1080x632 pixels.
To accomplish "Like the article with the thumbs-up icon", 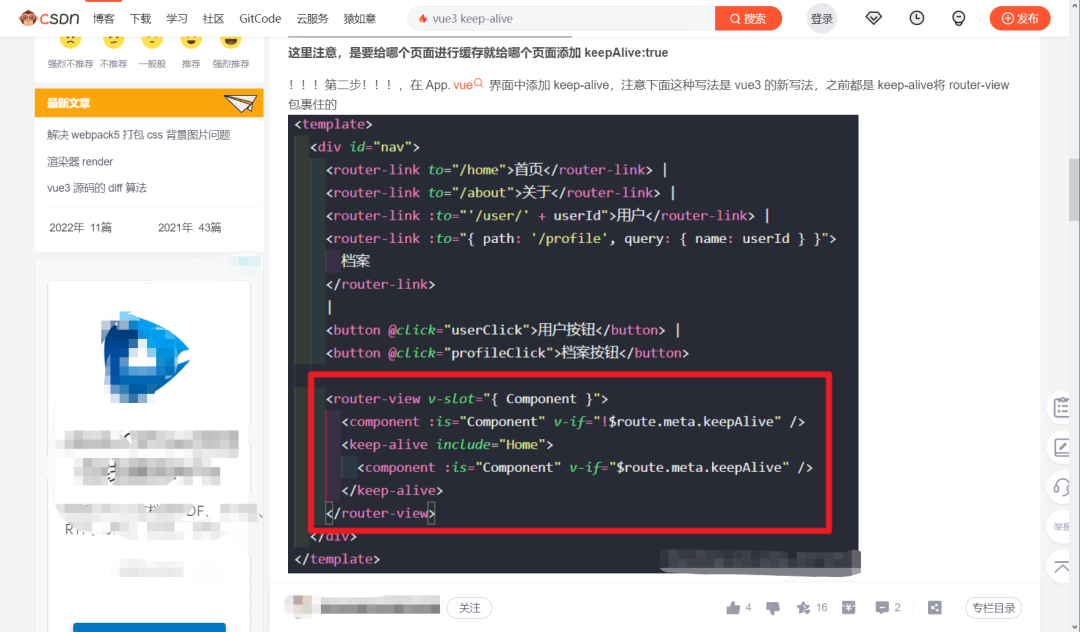I will pyautogui.click(x=733, y=607).
